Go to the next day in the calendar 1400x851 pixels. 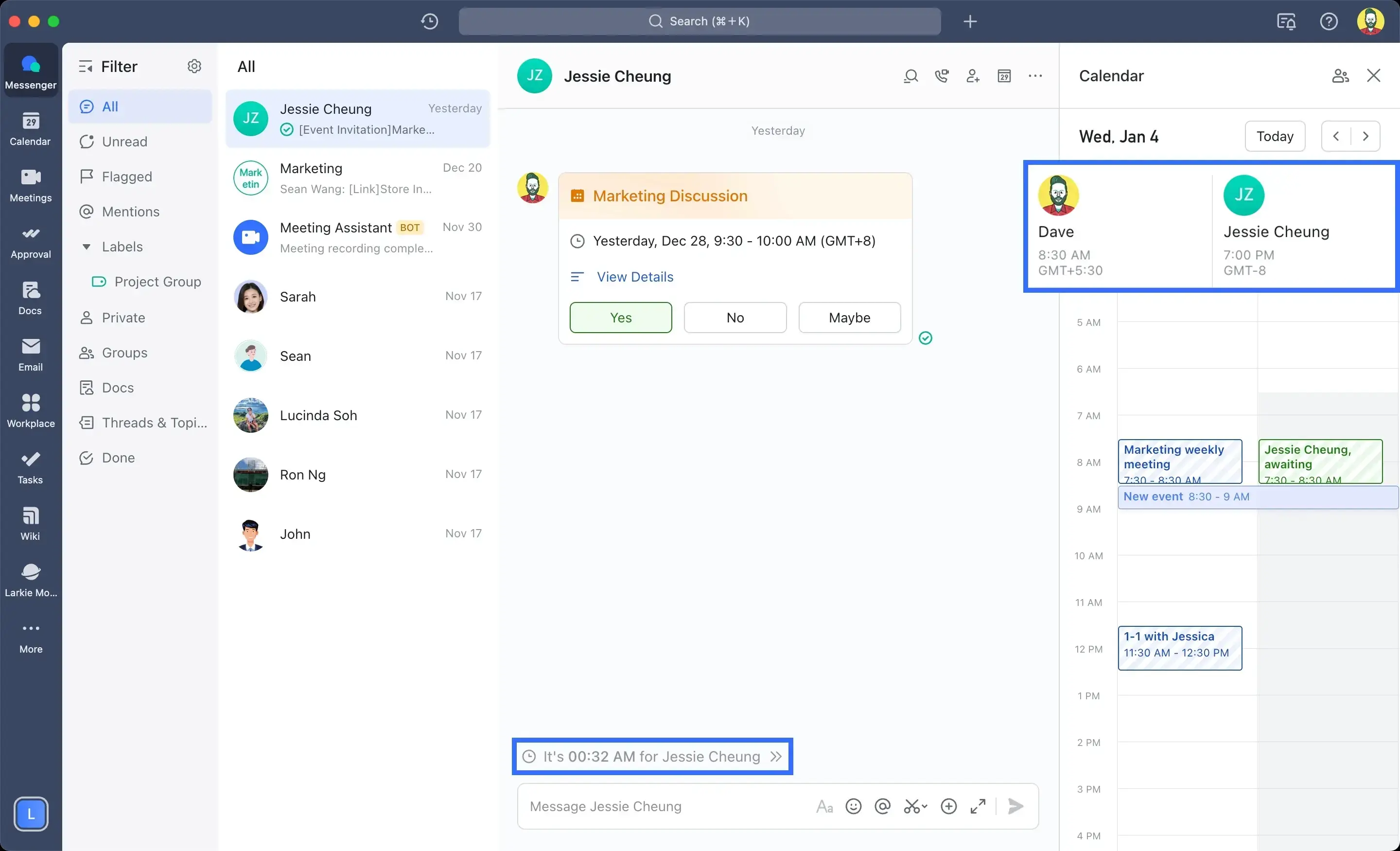coord(1365,137)
